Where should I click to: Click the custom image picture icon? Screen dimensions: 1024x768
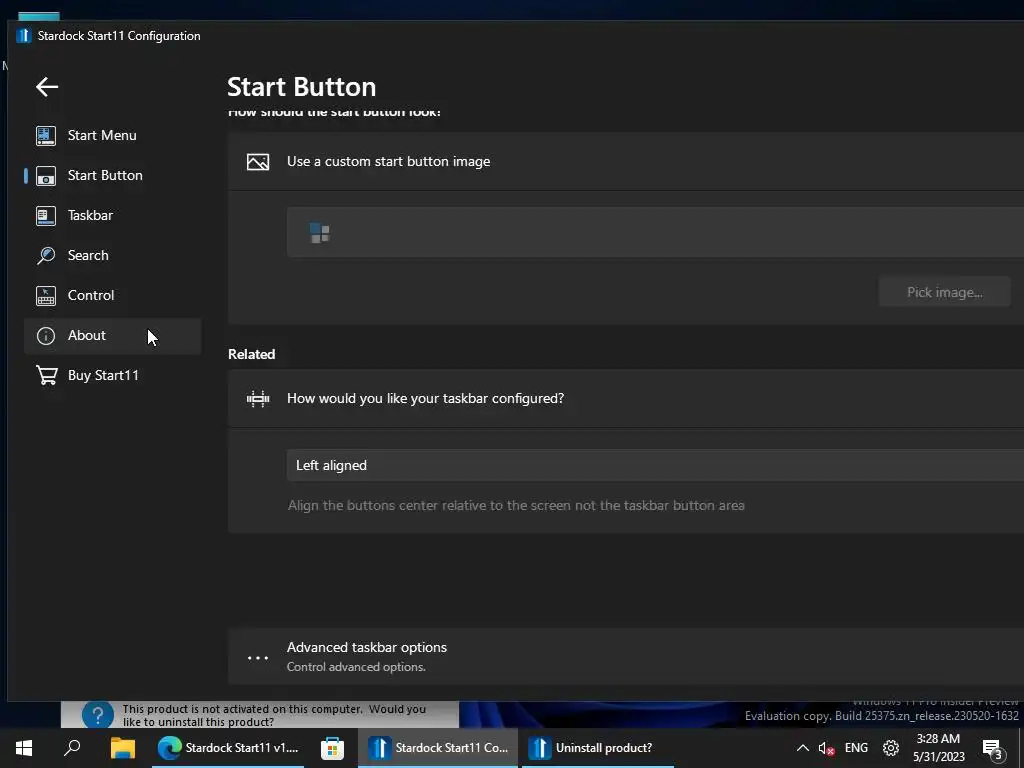point(258,162)
